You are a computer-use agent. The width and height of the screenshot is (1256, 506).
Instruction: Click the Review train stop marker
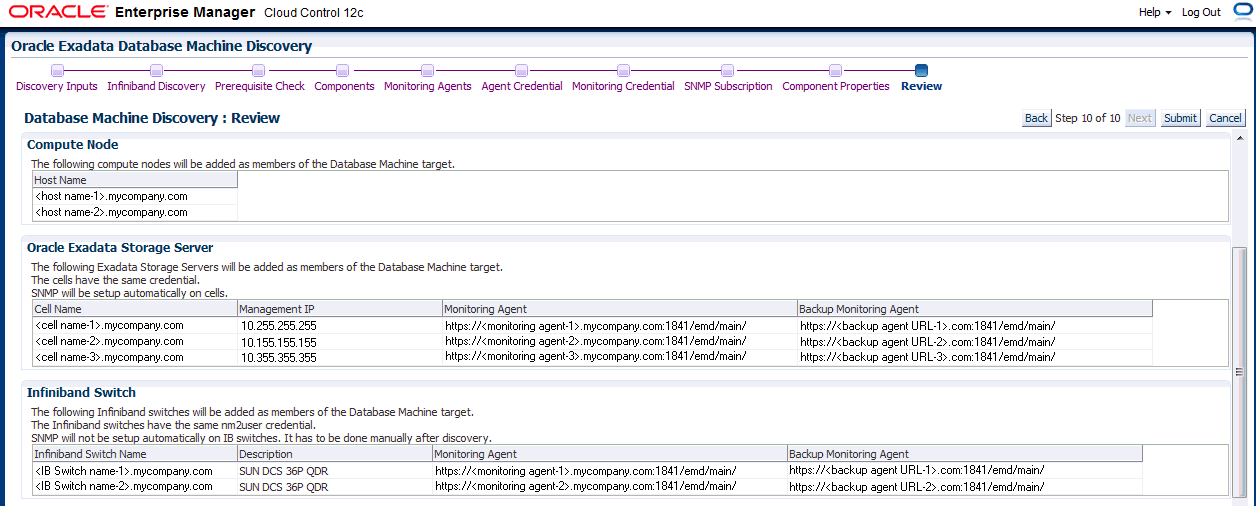[921, 70]
